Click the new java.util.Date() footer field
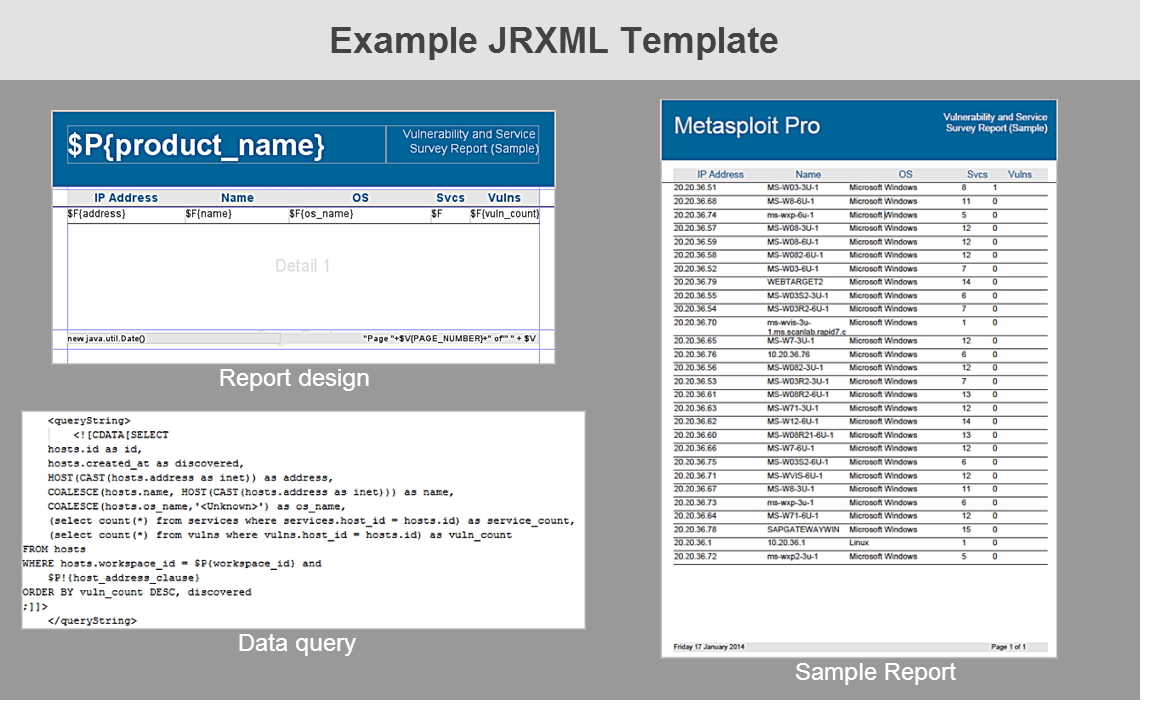 point(107,339)
